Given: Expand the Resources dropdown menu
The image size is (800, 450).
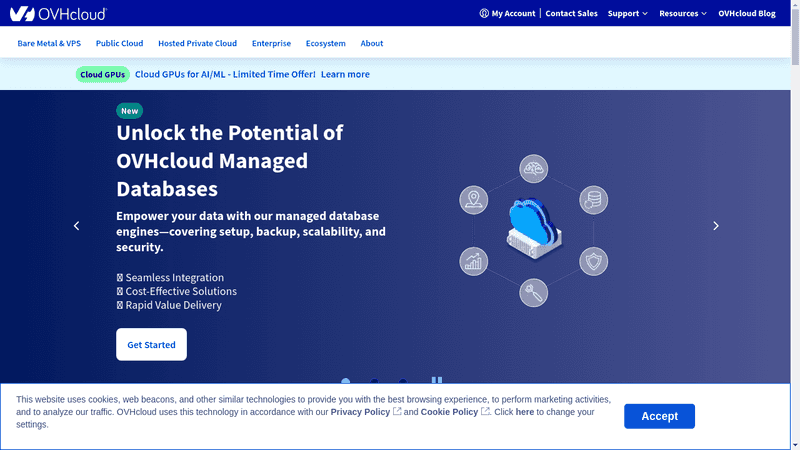Looking at the screenshot, I should 683,14.
